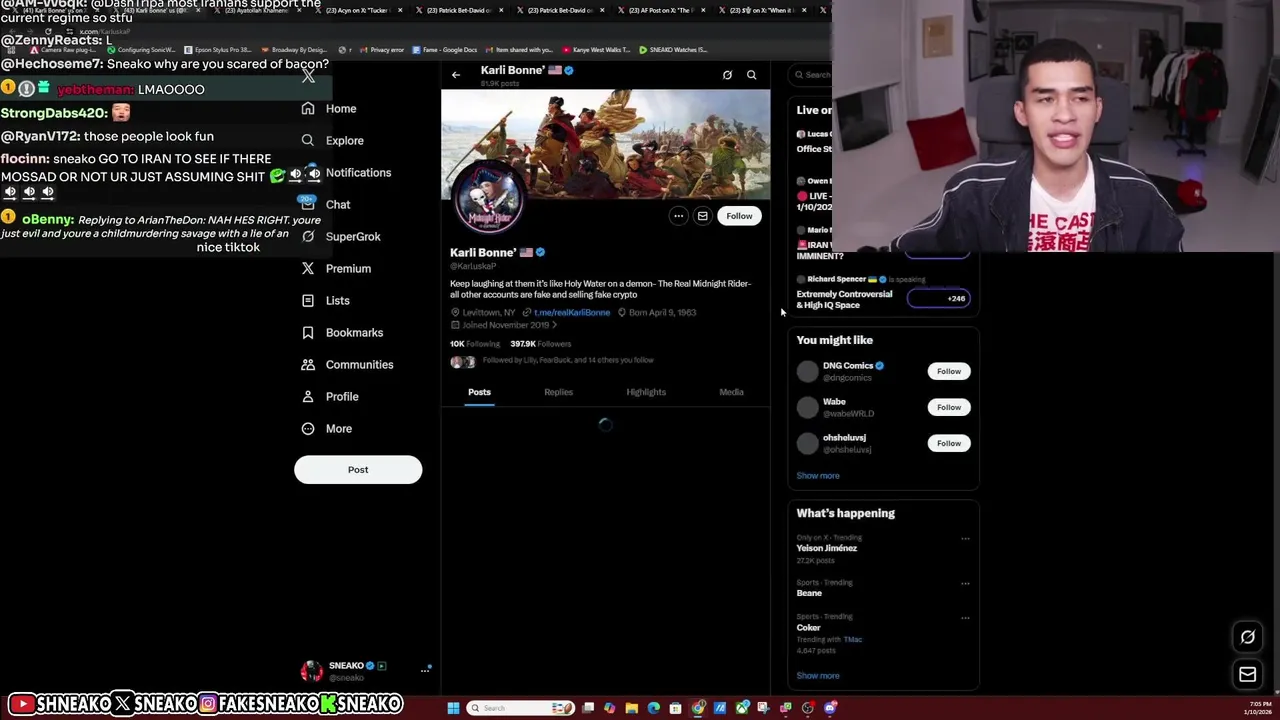Open the Beane trending topic

point(809,593)
